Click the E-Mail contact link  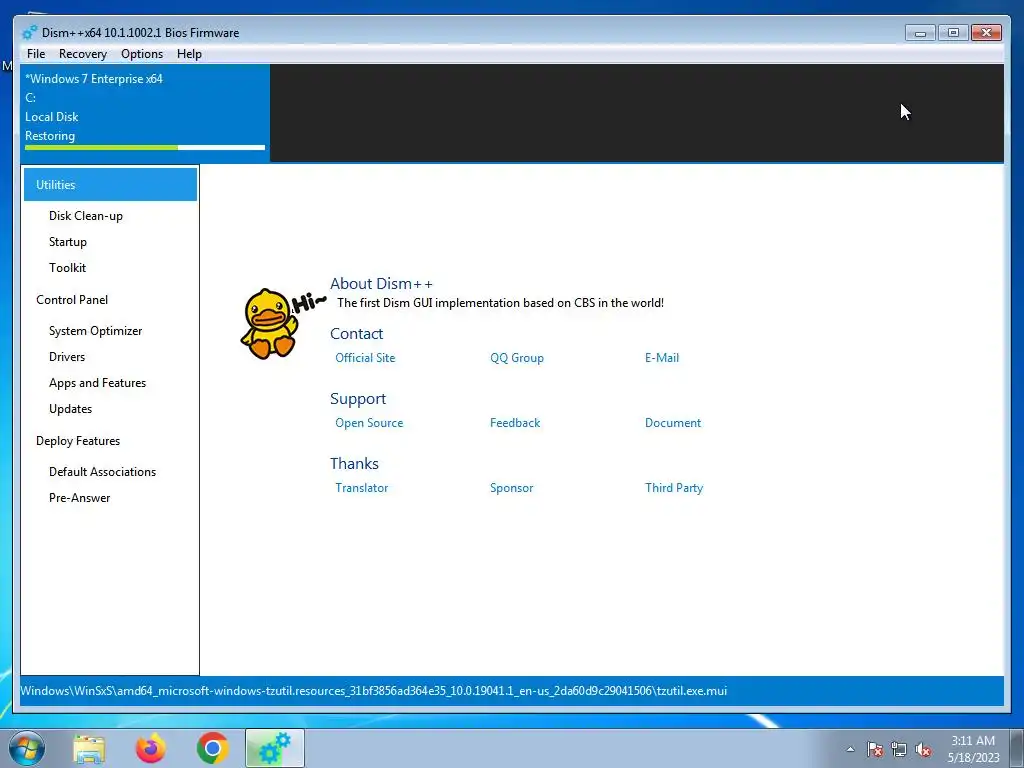(x=662, y=358)
